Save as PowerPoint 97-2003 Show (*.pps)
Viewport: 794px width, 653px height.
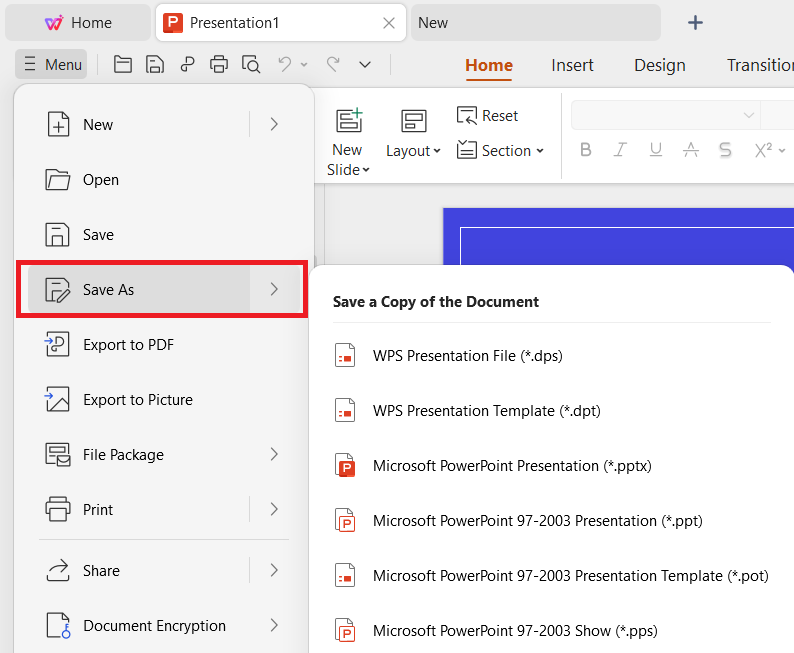pyautogui.click(x=552, y=631)
